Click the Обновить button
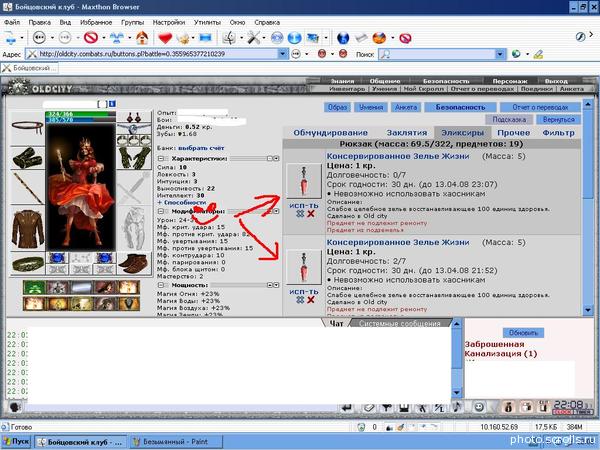The width and height of the screenshot is (600, 450). click(x=523, y=333)
